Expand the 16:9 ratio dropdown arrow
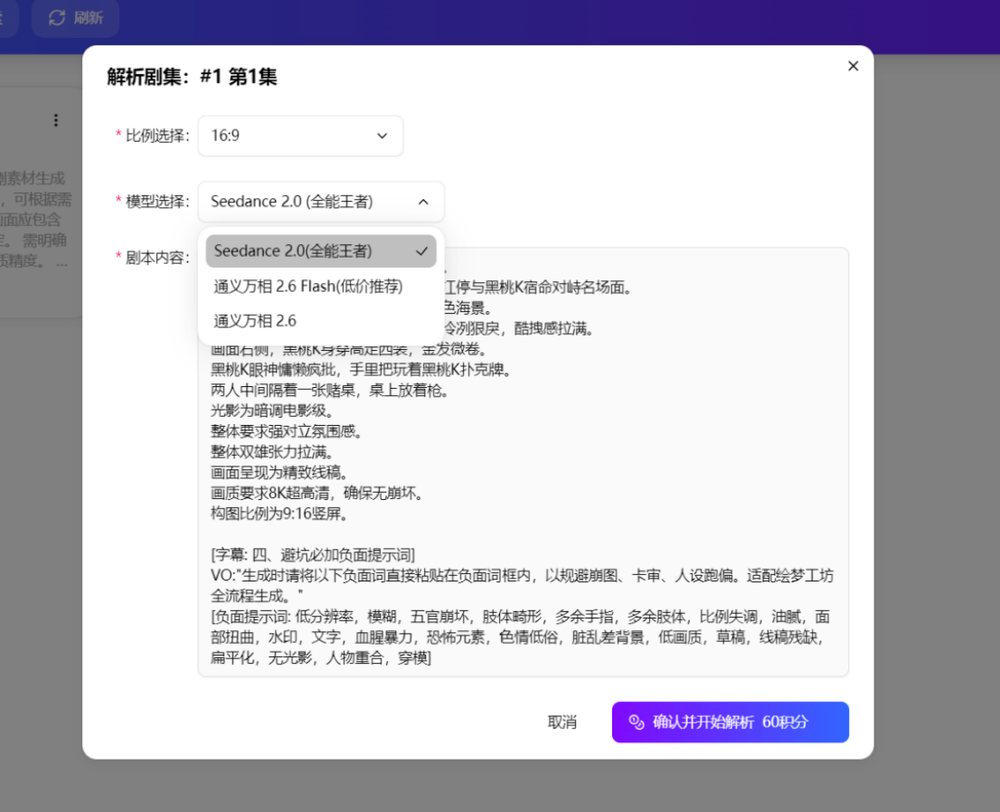Viewport: 1000px width, 812px height. pyautogui.click(x=382, y=136)
